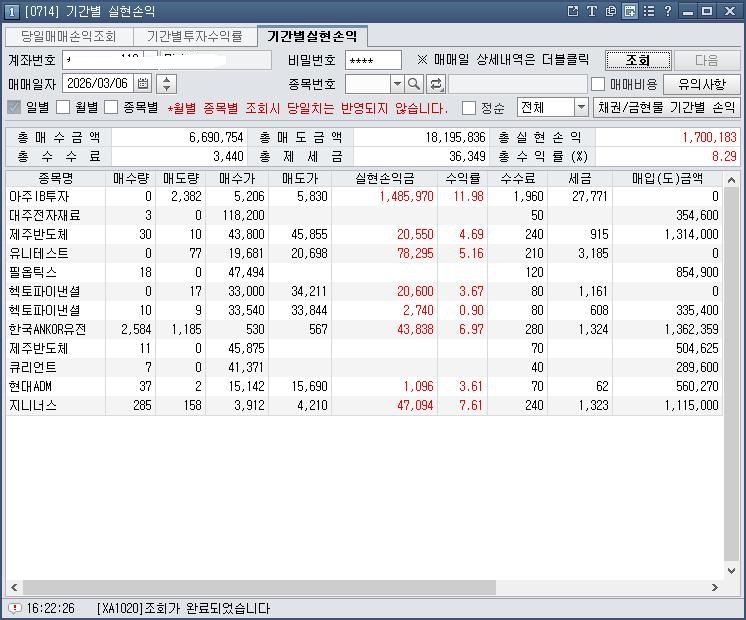Viewport: 746px width, 620px height.
Task: Check the 정순 checkbox
Action: (469, 108)
